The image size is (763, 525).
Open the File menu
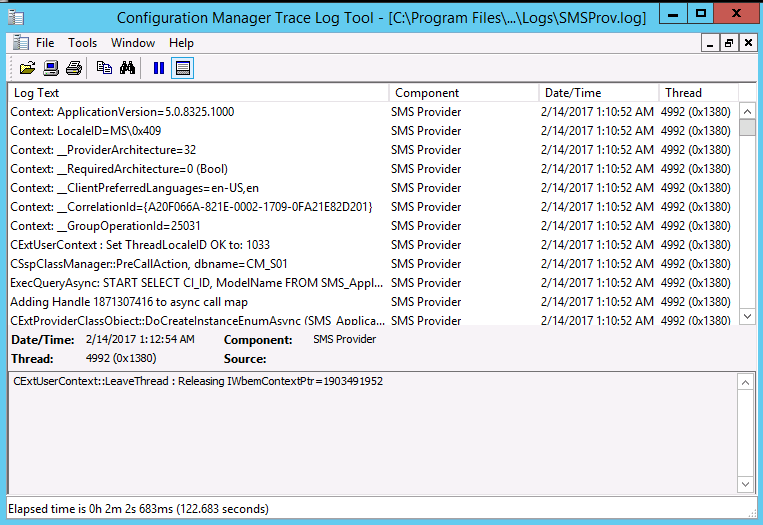click(x=45, y=43)
